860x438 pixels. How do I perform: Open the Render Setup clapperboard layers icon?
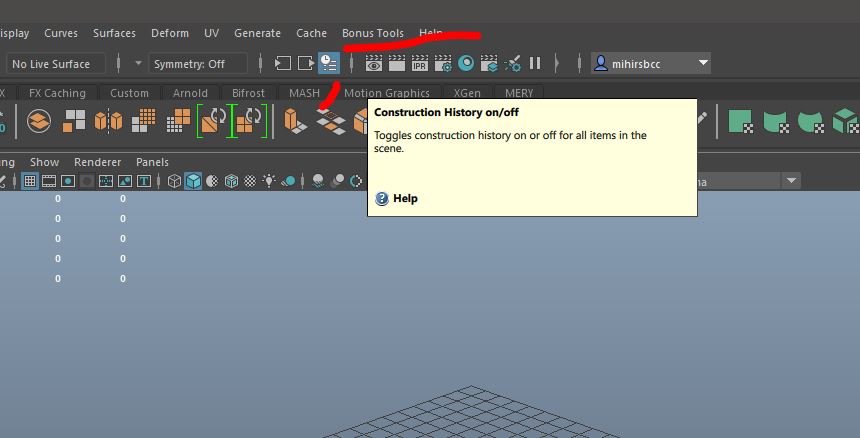coord(489,64)
